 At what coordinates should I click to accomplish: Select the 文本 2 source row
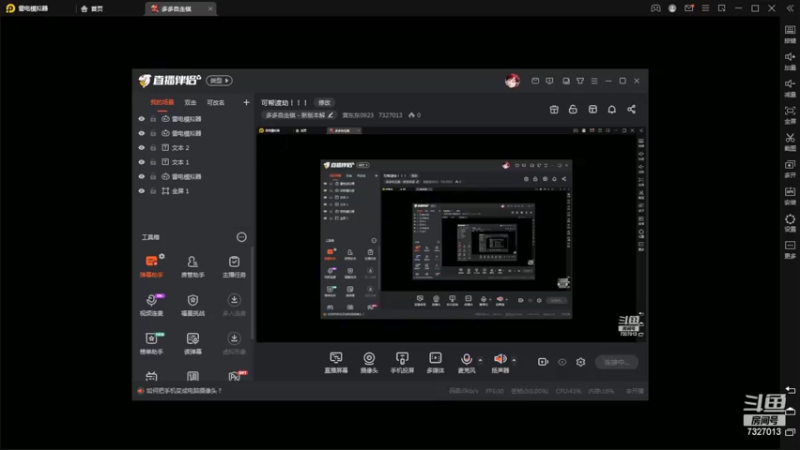pyautogui.click(x=194, y=147)
